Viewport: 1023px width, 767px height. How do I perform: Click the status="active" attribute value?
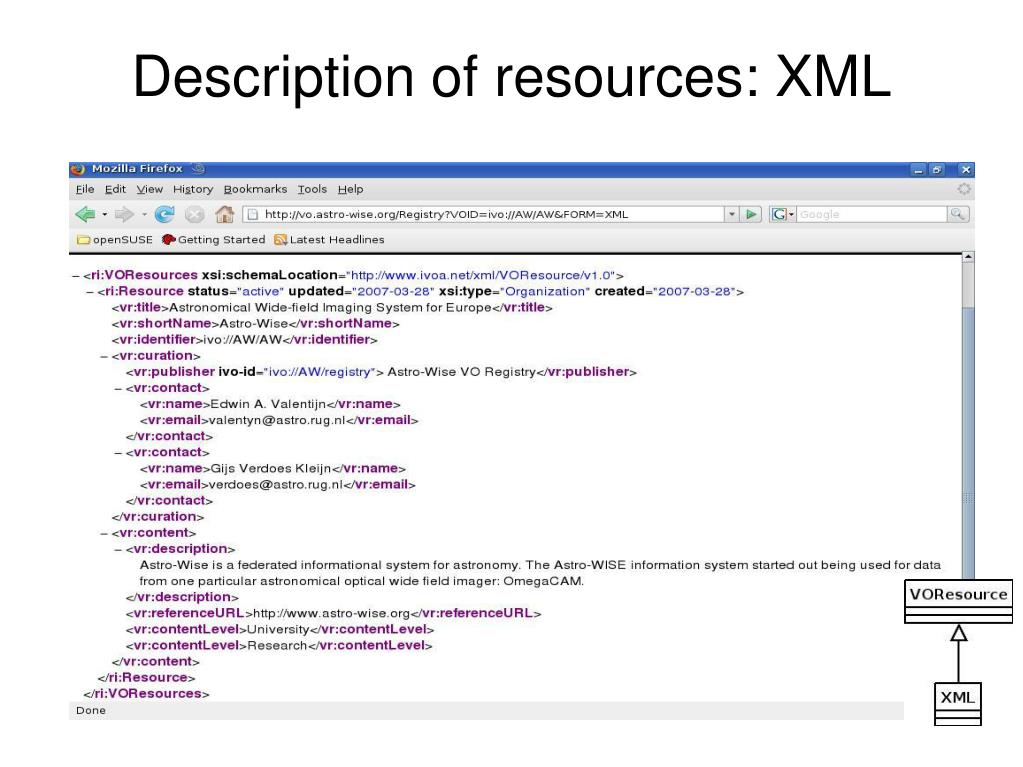tap(260, 292)
